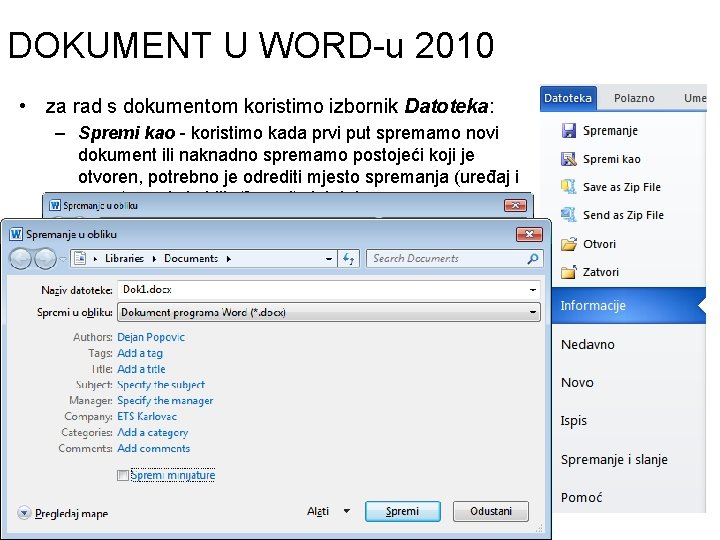
Task: Select Ispis in the file menu
Action: (574, 421)
